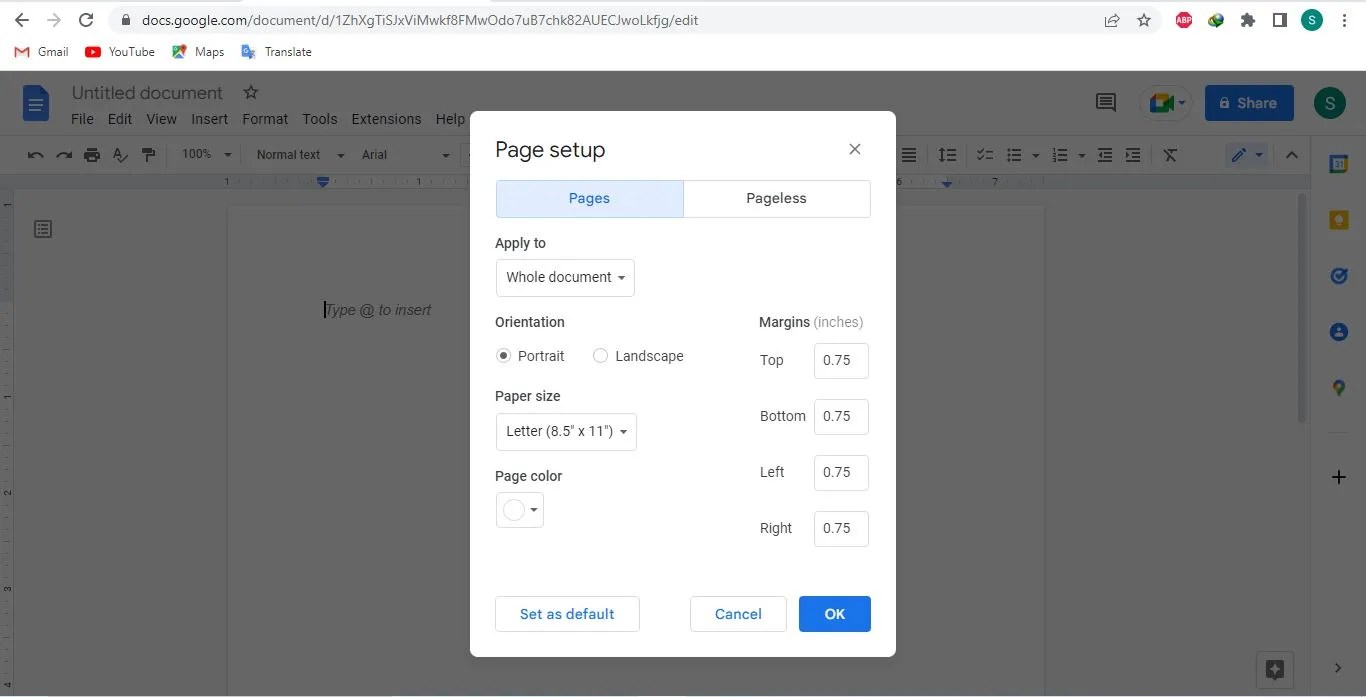This screenshot has width=1366, height=697.
Task: Select the Landscape orientation radio button
Action: click(x=600, y=355)
